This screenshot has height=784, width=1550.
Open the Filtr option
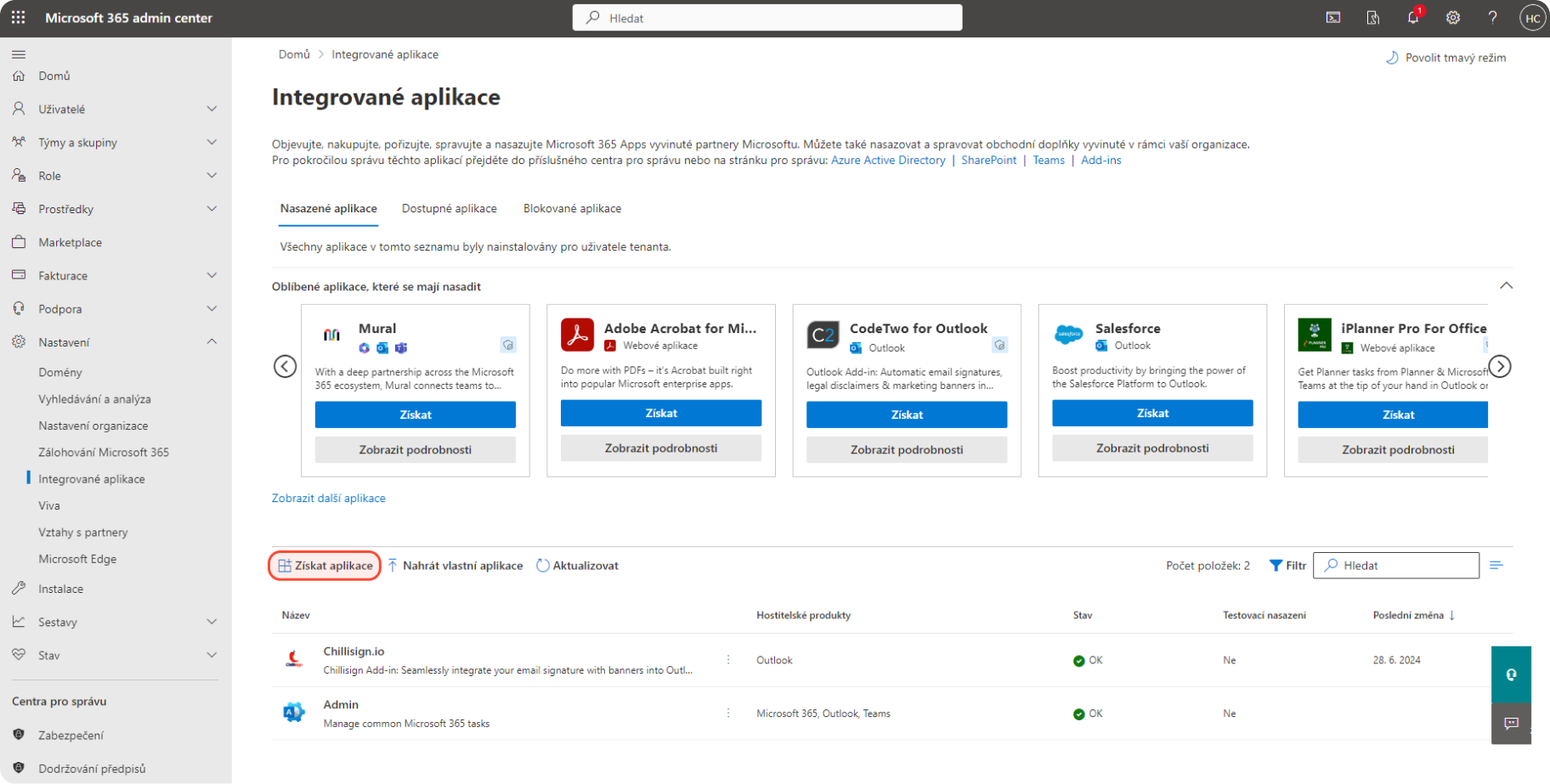tap(1287, 566)
